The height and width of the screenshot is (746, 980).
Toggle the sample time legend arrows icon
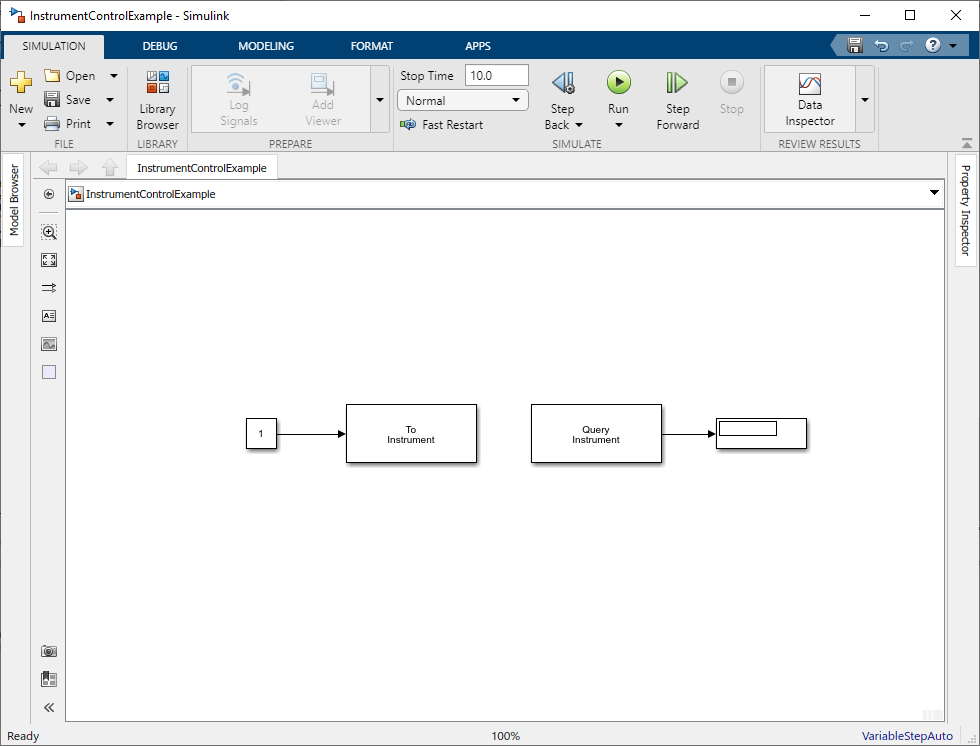(x=49, y=288)
